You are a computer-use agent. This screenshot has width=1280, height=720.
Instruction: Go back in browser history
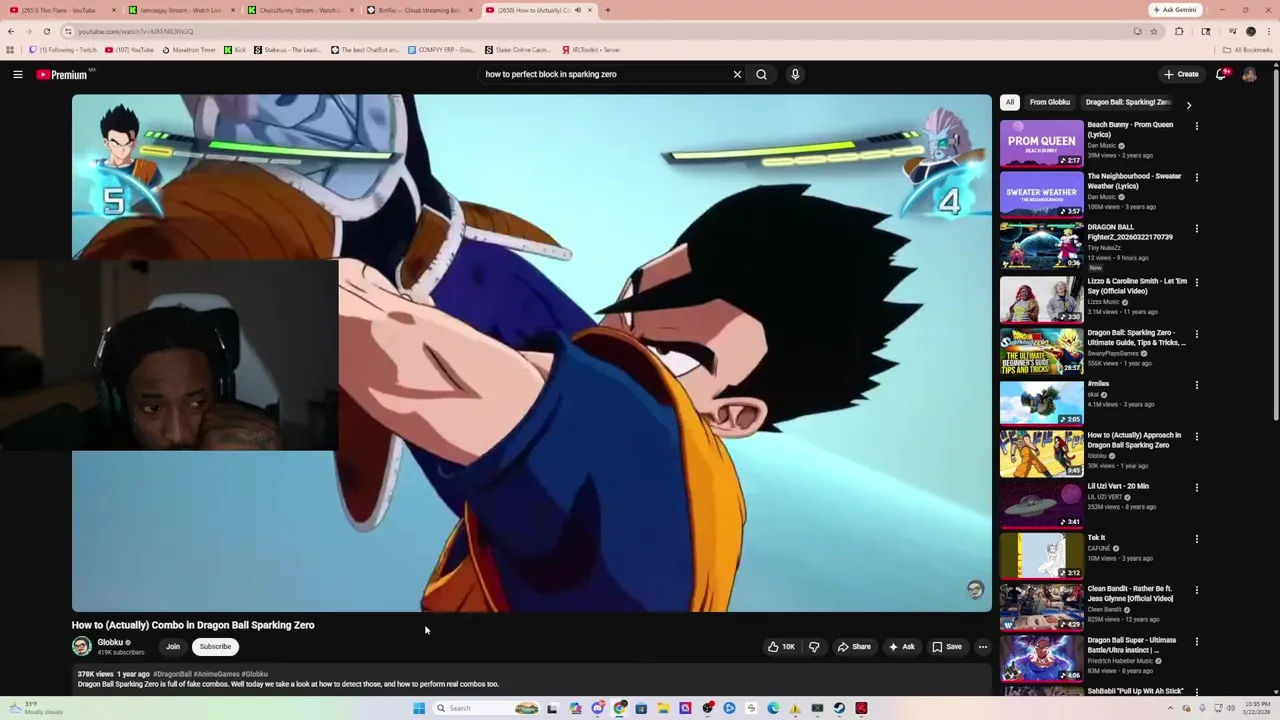[11, 31]
